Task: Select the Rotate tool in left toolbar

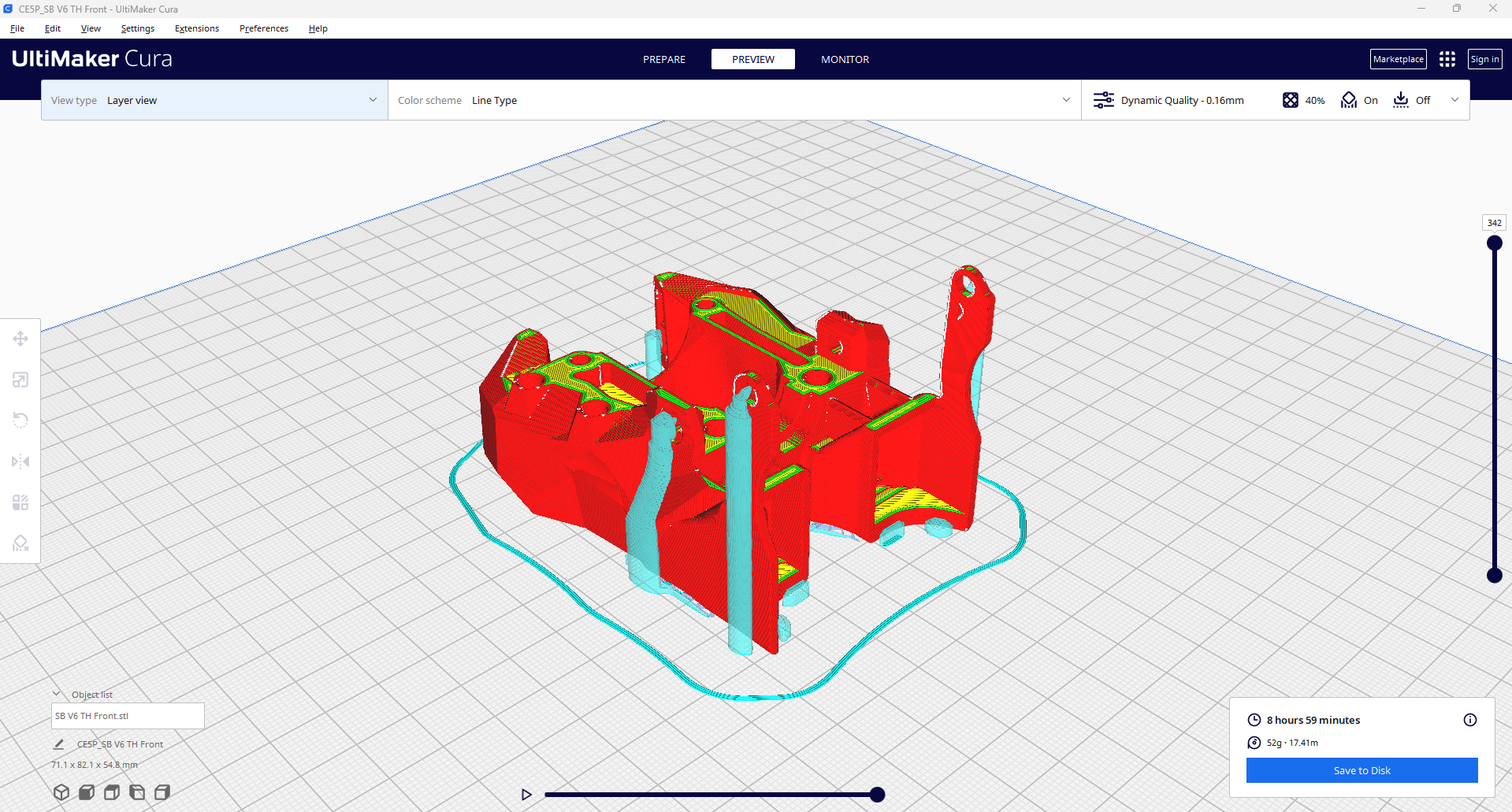Action: [x=20, y=421]
